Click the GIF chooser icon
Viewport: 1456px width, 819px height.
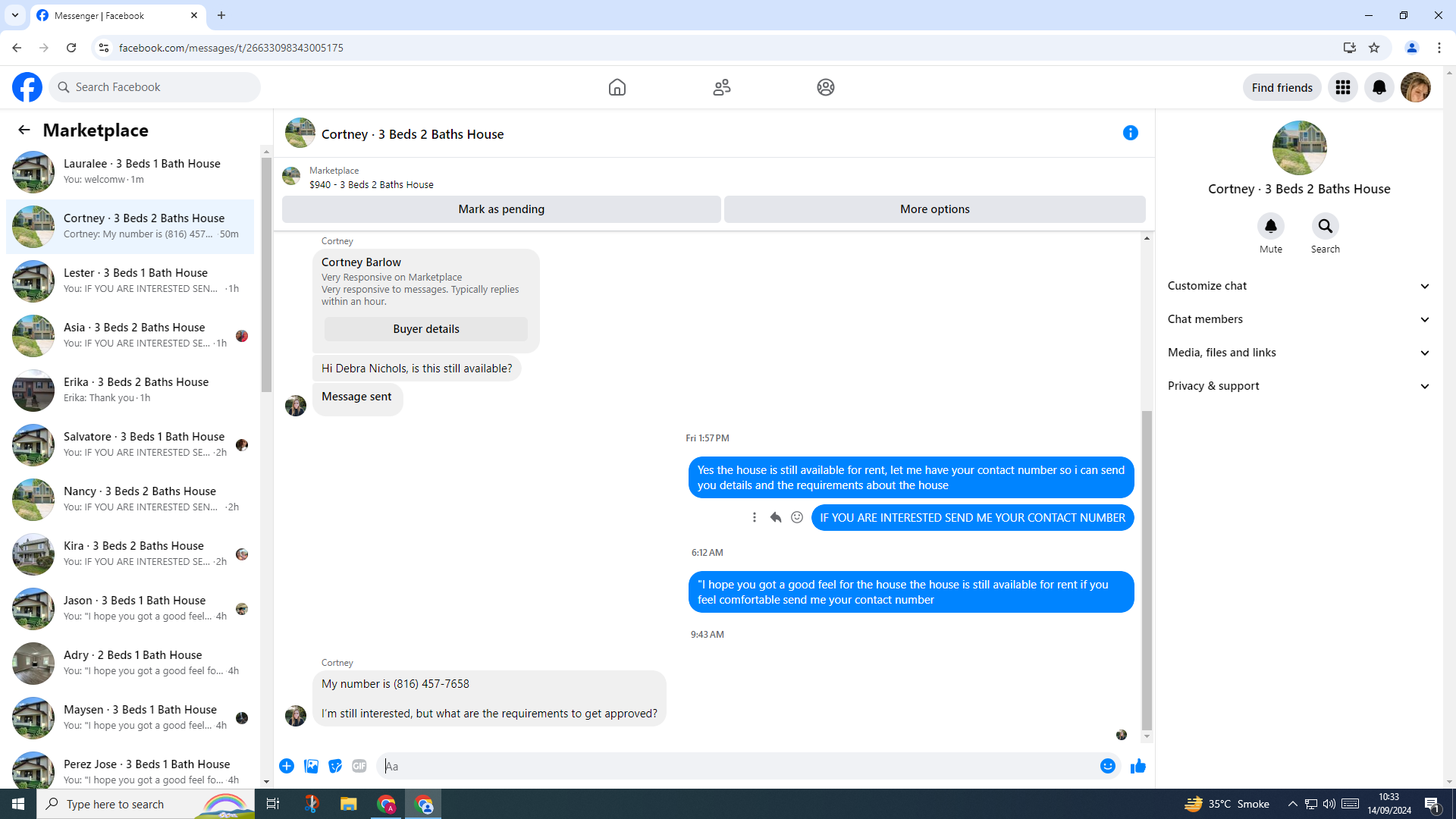pos(359,766)
